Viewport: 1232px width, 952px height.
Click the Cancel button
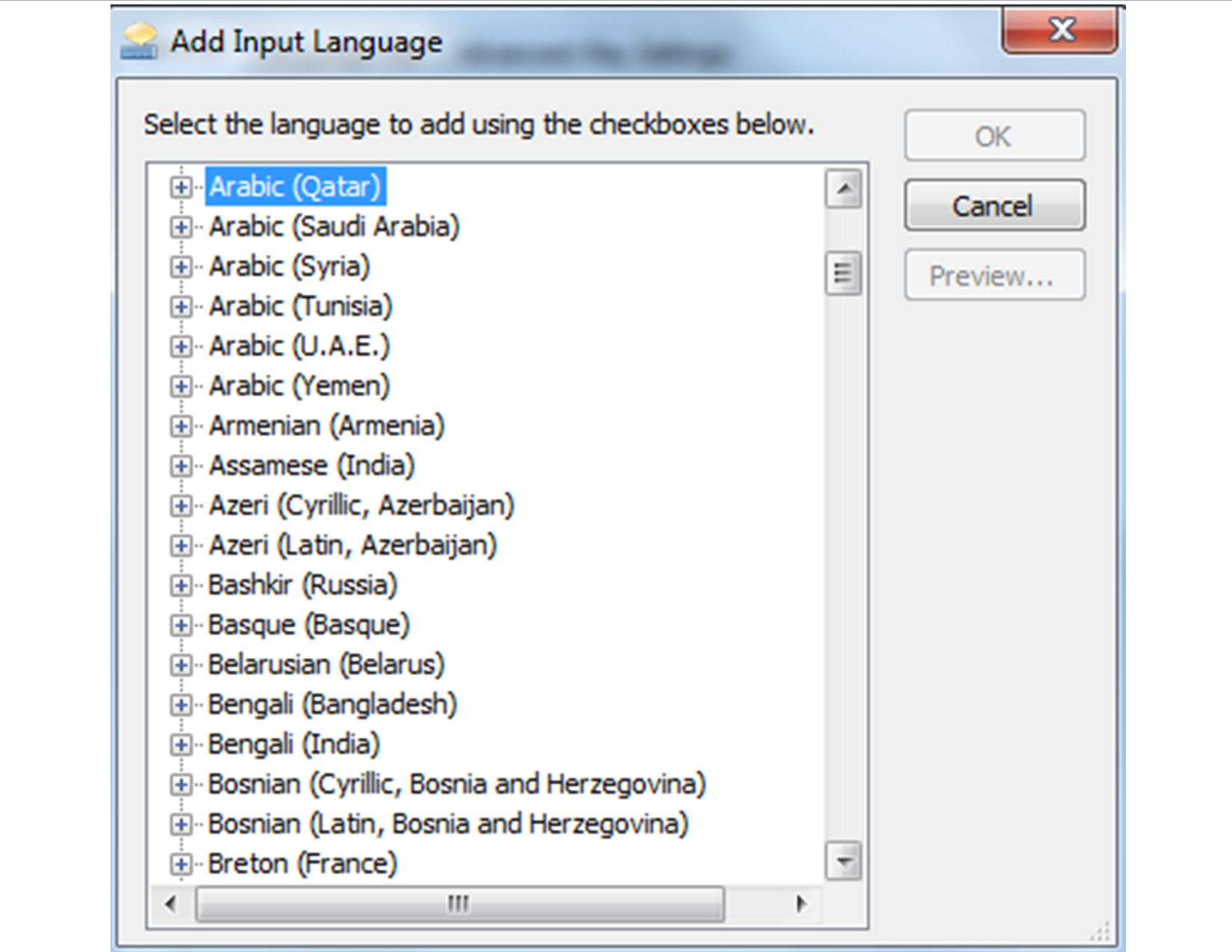(994, 205)
